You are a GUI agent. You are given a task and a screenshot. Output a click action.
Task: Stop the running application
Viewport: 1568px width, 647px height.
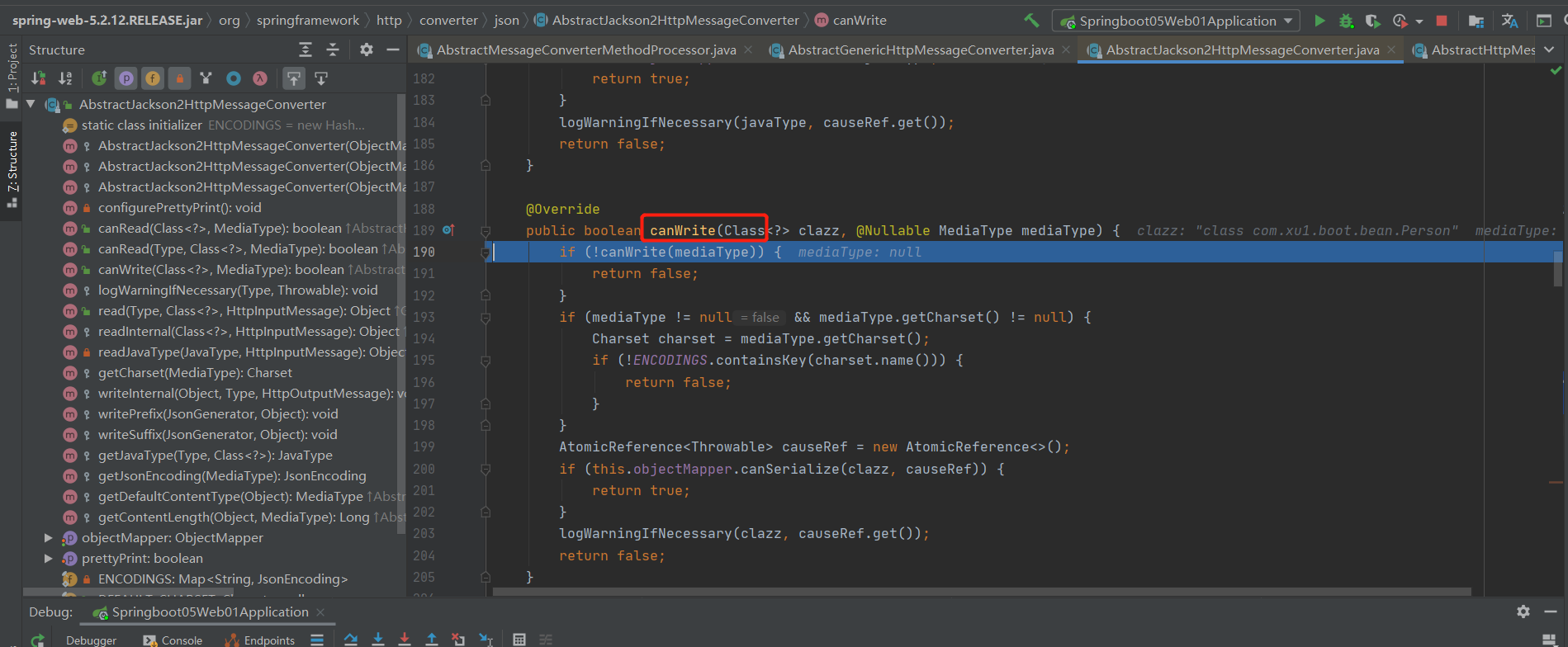tap(1442, 21)
